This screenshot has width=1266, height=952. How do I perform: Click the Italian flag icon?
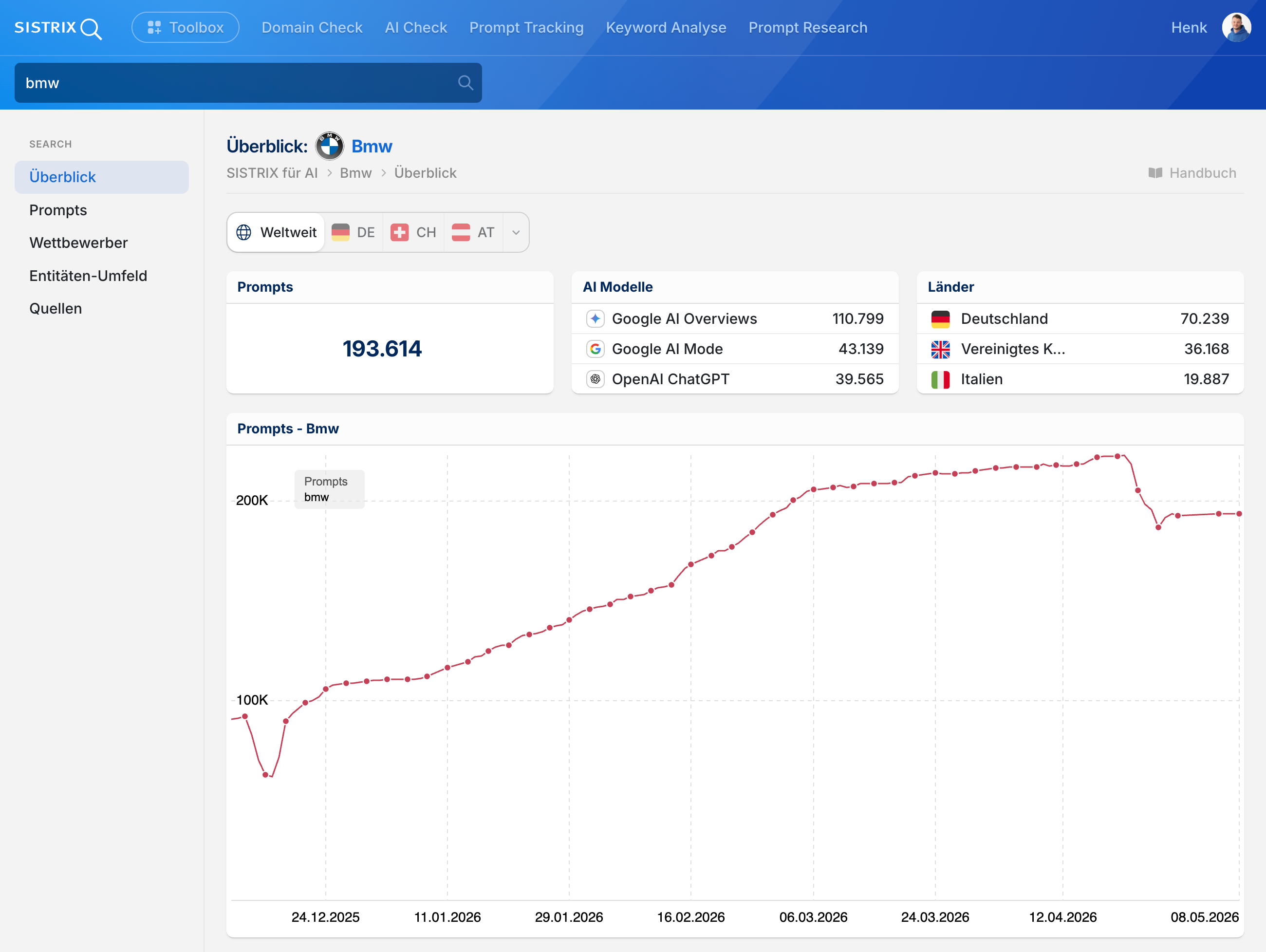(940, 379)
